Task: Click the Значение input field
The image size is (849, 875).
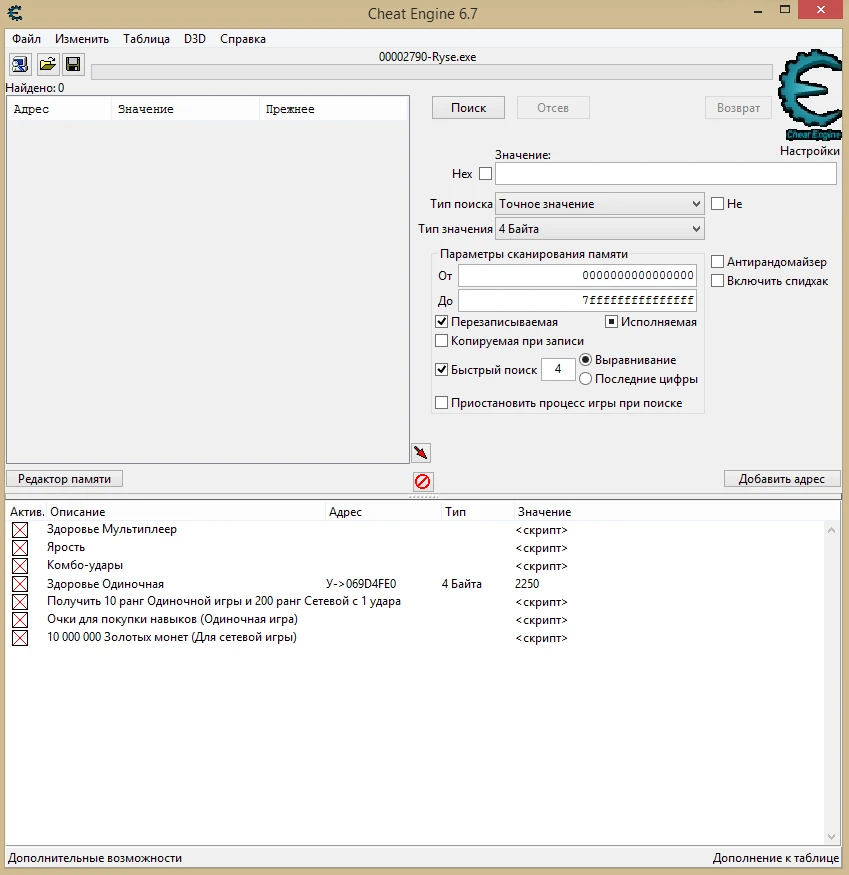Action: click(665, 173)
